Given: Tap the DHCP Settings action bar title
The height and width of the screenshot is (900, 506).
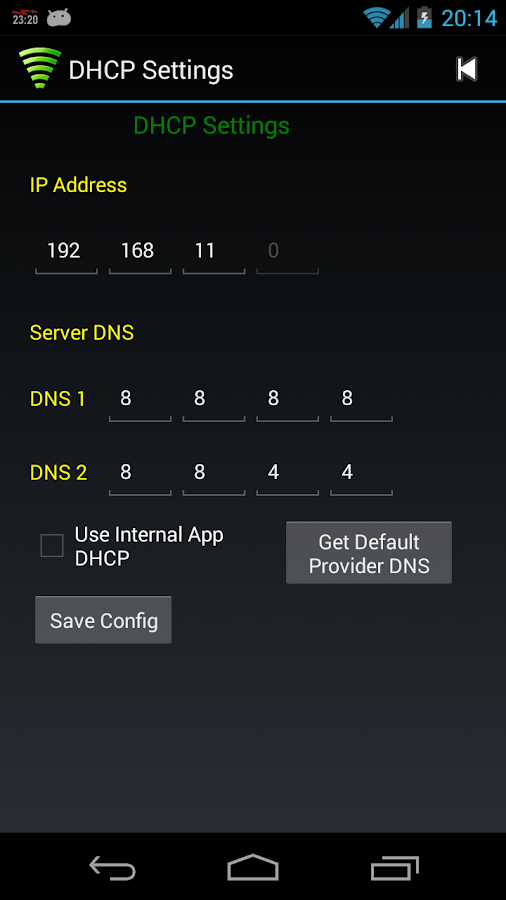Looking at the screenshot, I should point(151,70).
